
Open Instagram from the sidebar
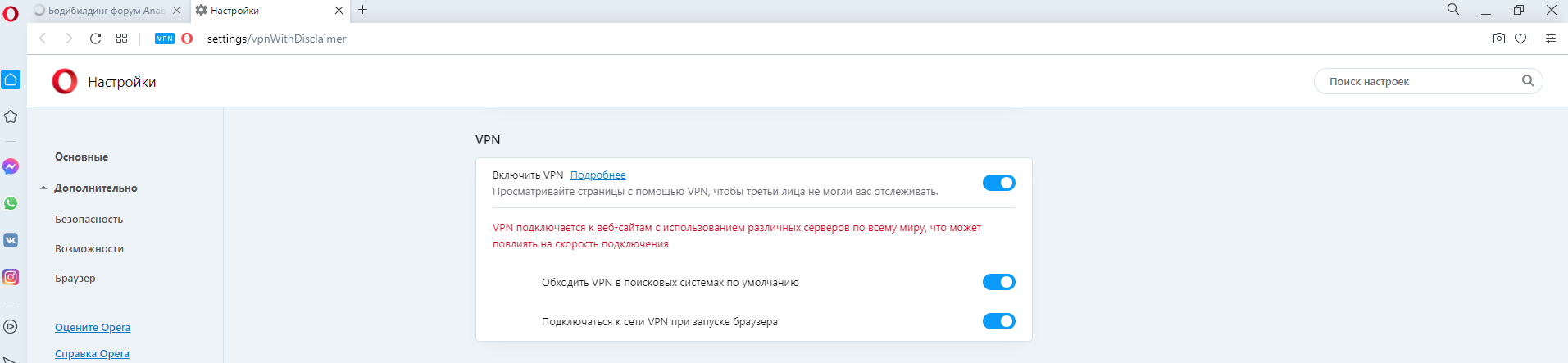11,277
